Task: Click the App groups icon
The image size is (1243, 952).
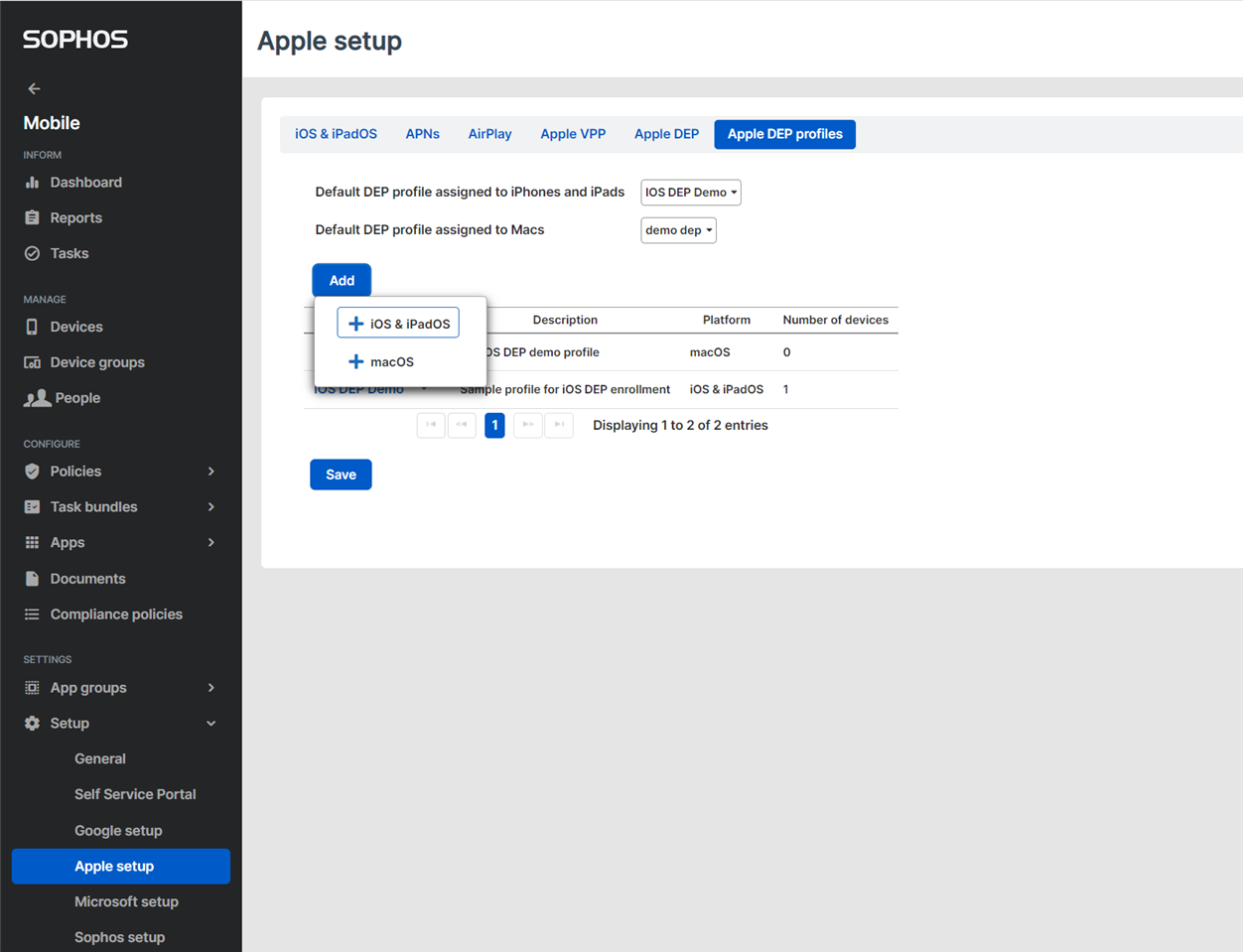Action: [x=32, y=688]
